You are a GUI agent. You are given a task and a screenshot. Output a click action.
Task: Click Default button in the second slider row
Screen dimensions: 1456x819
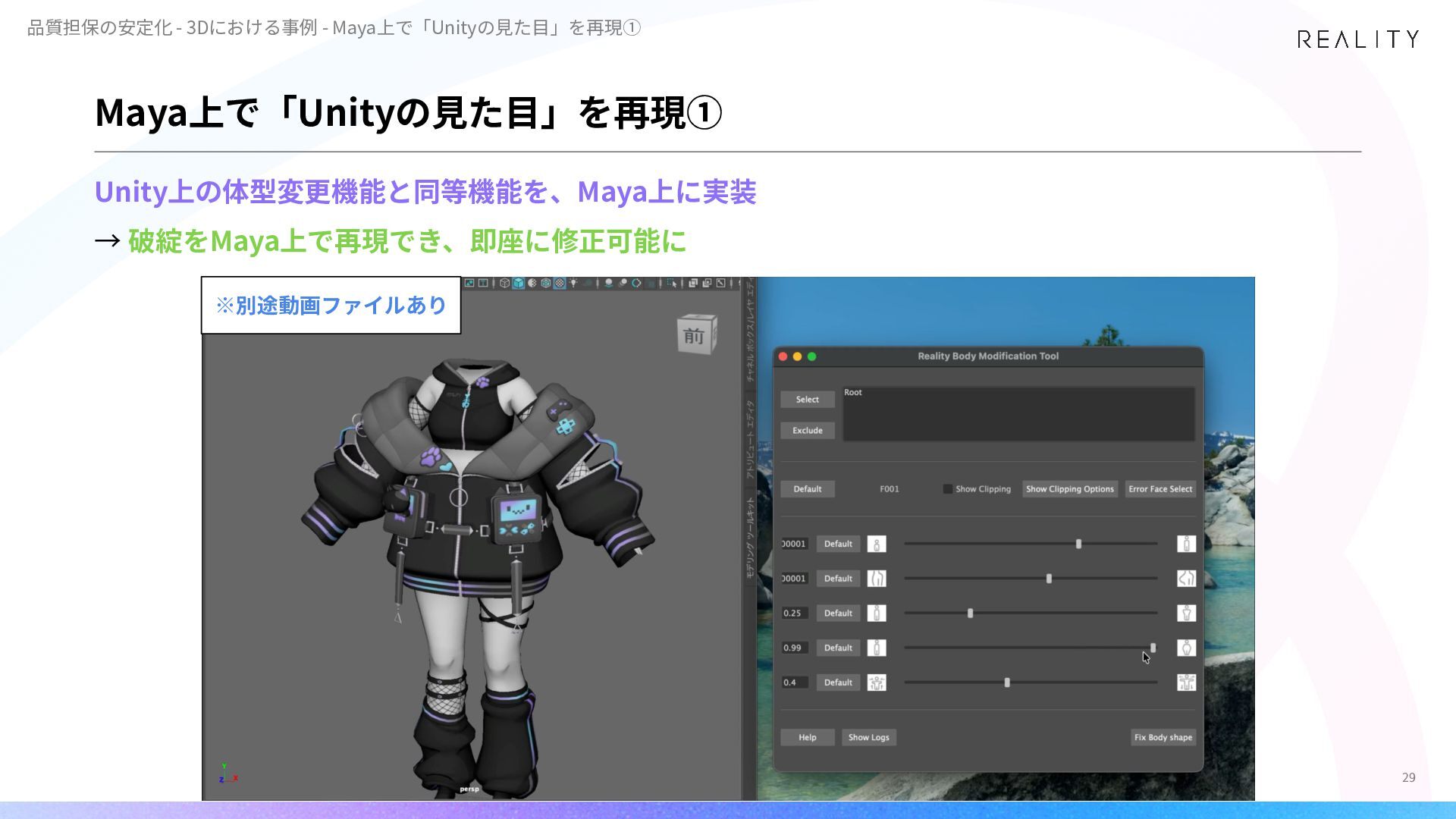[x=838, y=579]
